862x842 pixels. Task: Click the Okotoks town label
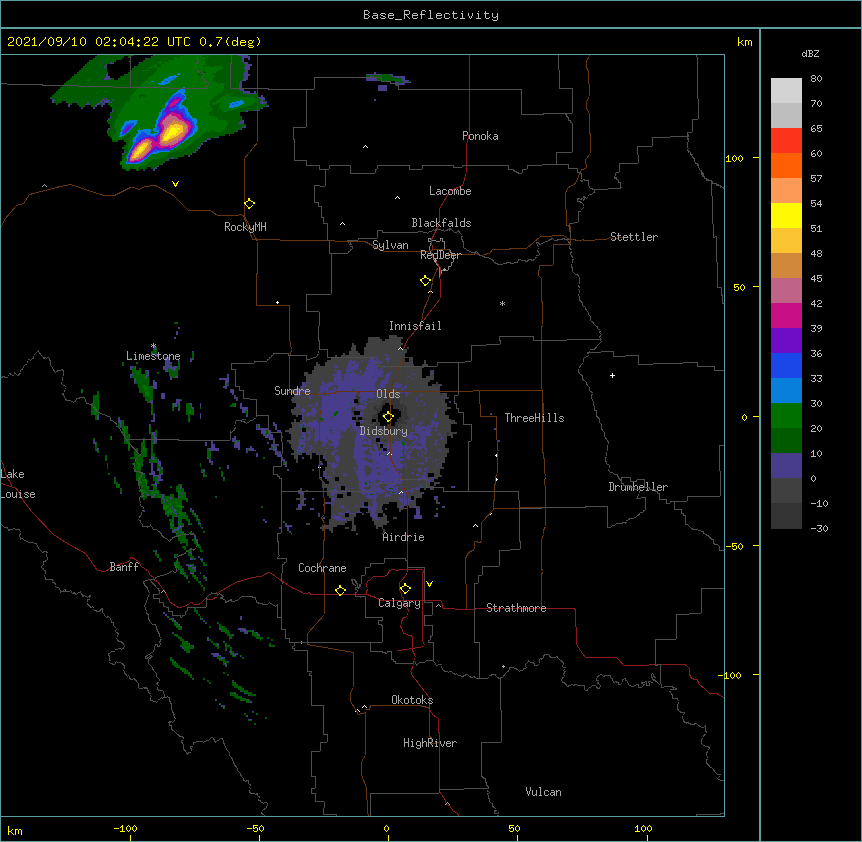click(x=412, y=700)
